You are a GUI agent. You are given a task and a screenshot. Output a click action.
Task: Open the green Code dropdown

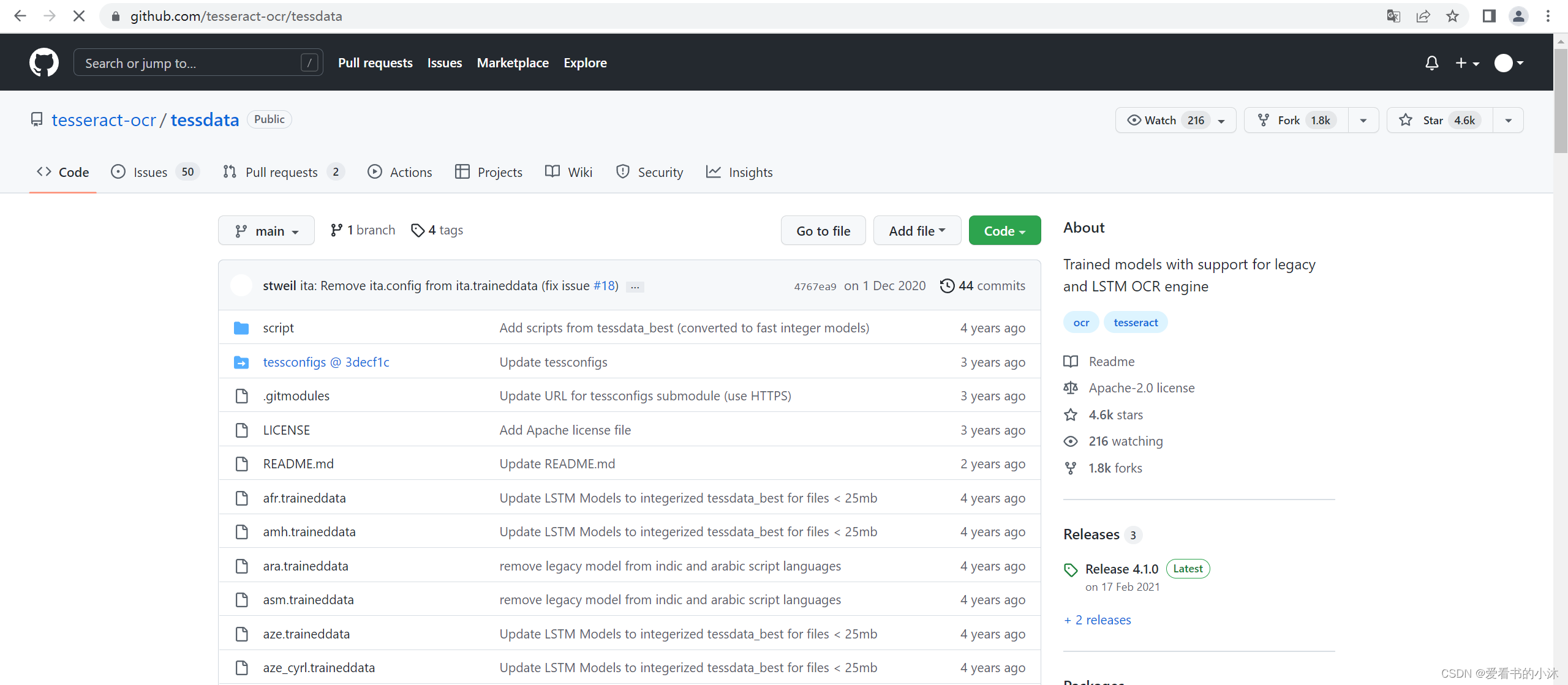pyautogui.click(x=1005, y=231)
